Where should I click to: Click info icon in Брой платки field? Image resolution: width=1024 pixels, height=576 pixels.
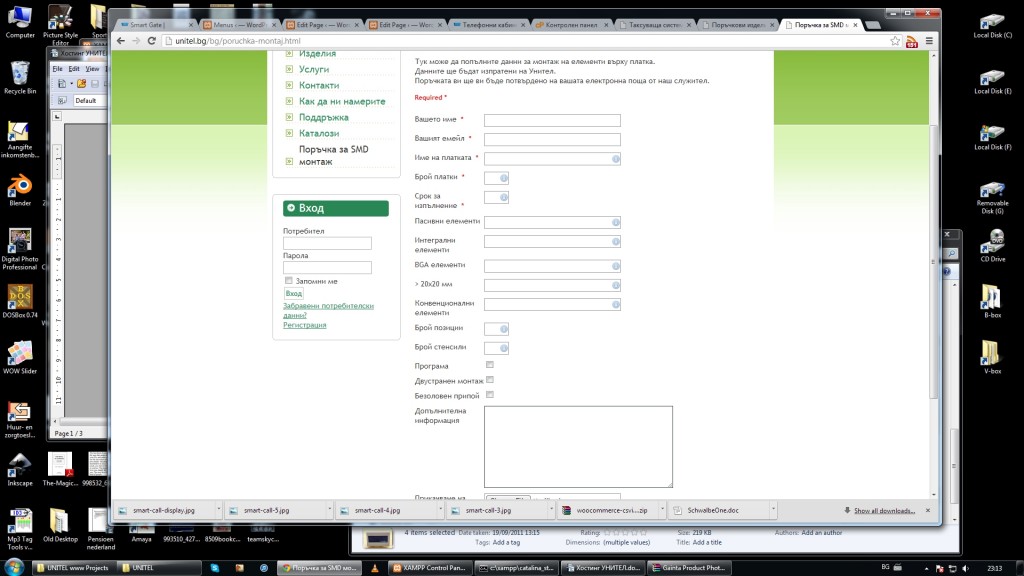point(504,178)
